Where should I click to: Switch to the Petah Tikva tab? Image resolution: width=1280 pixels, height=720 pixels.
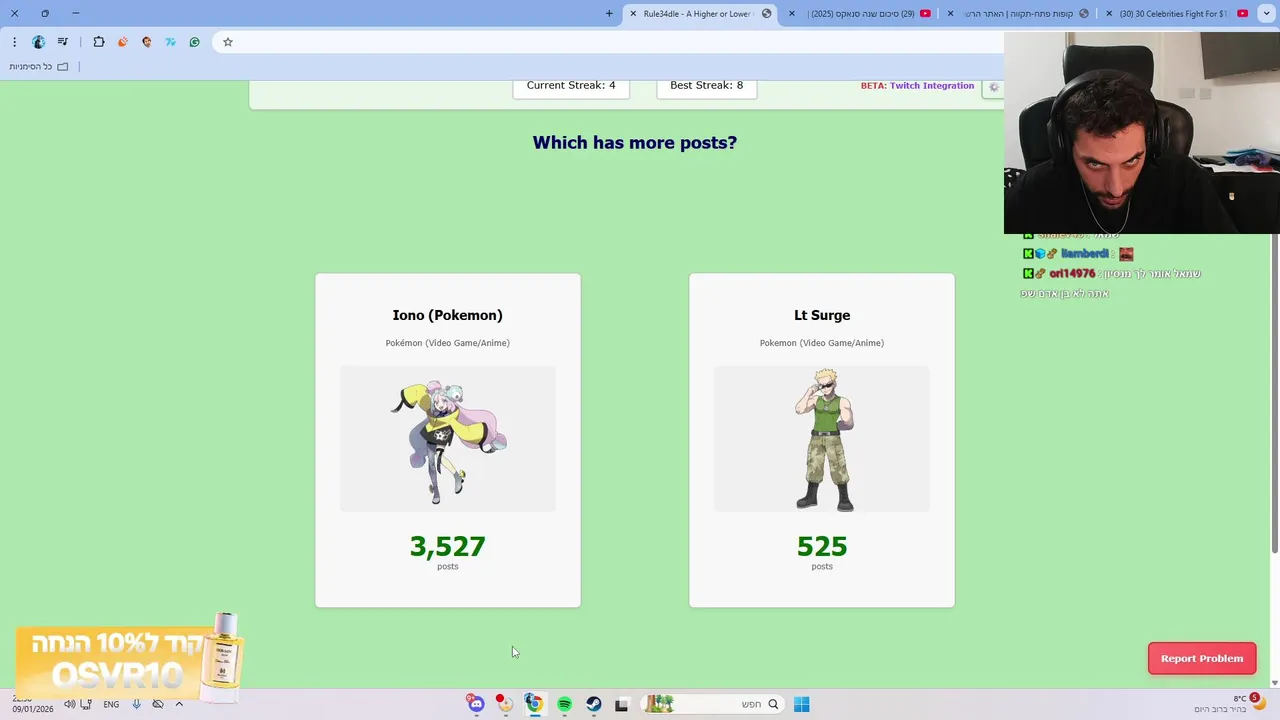pos(1020,13)
